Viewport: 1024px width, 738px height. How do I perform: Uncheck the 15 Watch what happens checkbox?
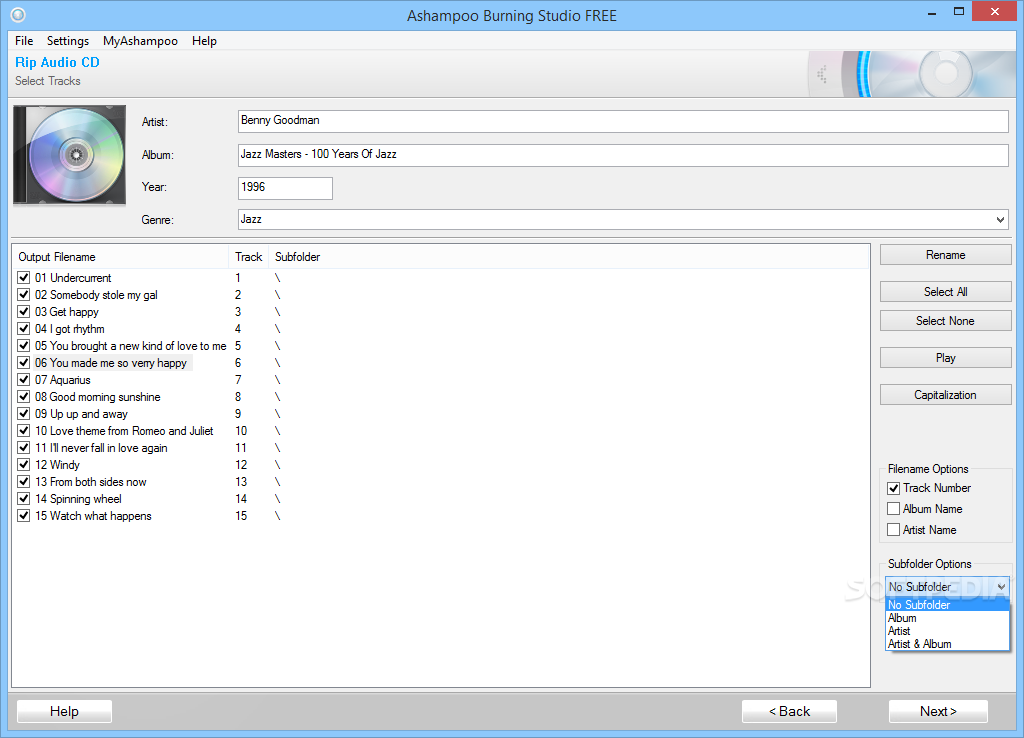pyautogui.click(x=24, y=515)
